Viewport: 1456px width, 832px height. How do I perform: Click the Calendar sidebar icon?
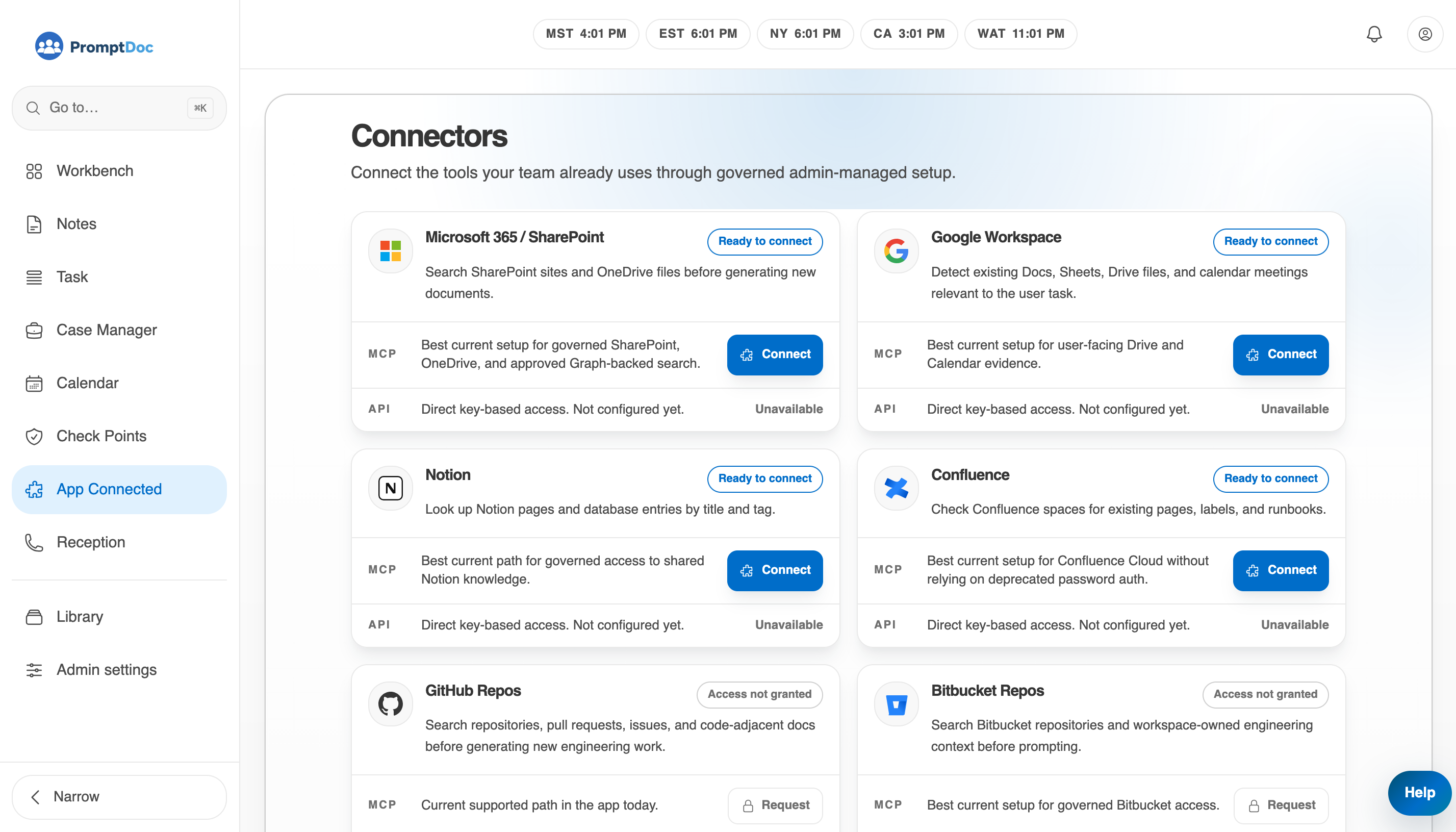point(34,384)
